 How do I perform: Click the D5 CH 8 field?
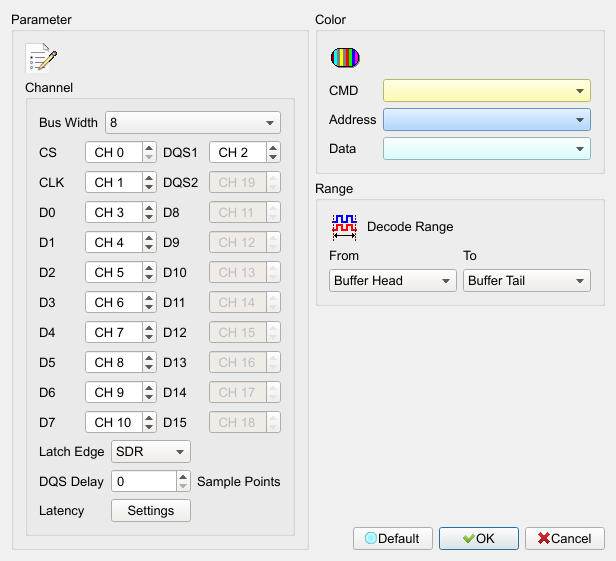pyautogui.click(x=114, y=362)
